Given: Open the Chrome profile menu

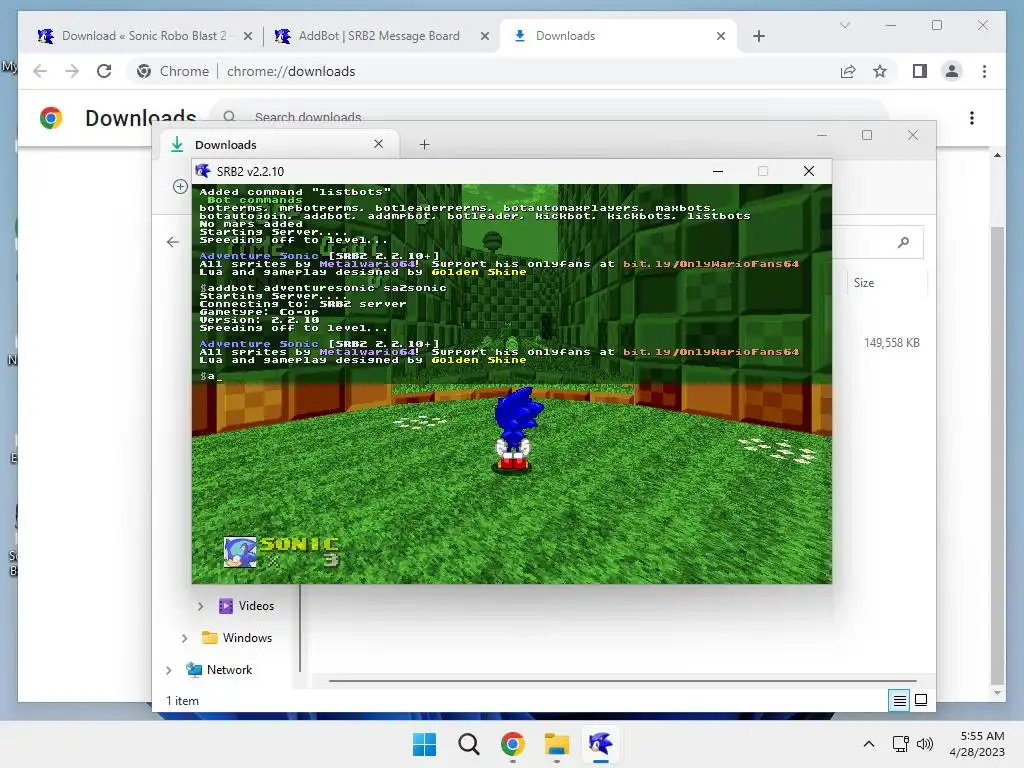Looking at the screenshot, I should coord(952,71).
